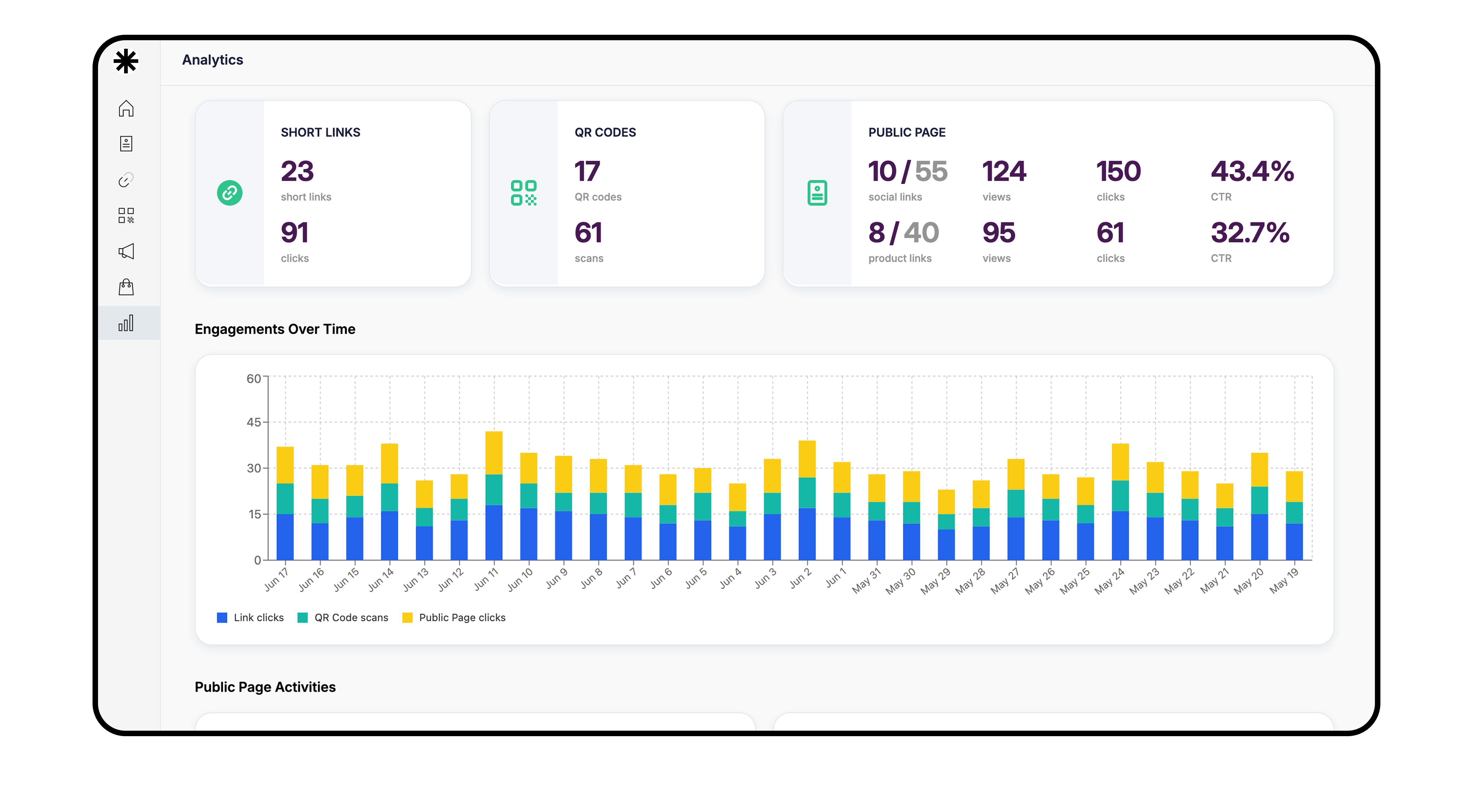Open the shopping bag sidebar icon
Screen dimensions: 1473x812
pyautogui.click(x=126, y=287)
